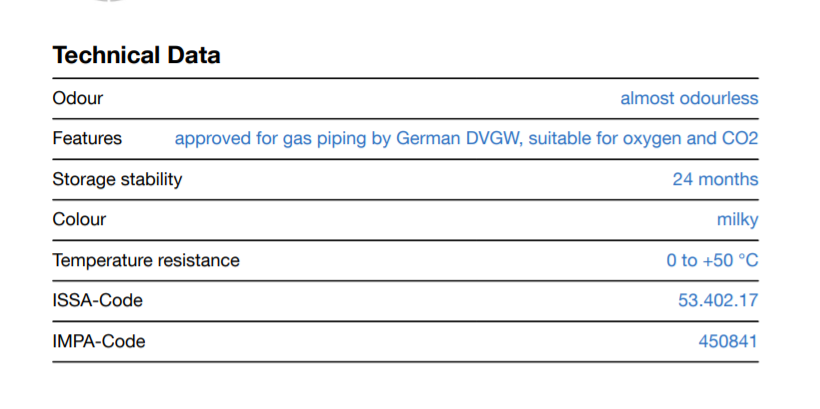The width and height of the screenshot is (820, 409).
Task: Click the 'milky' colour value
Action: pos(737,220)
